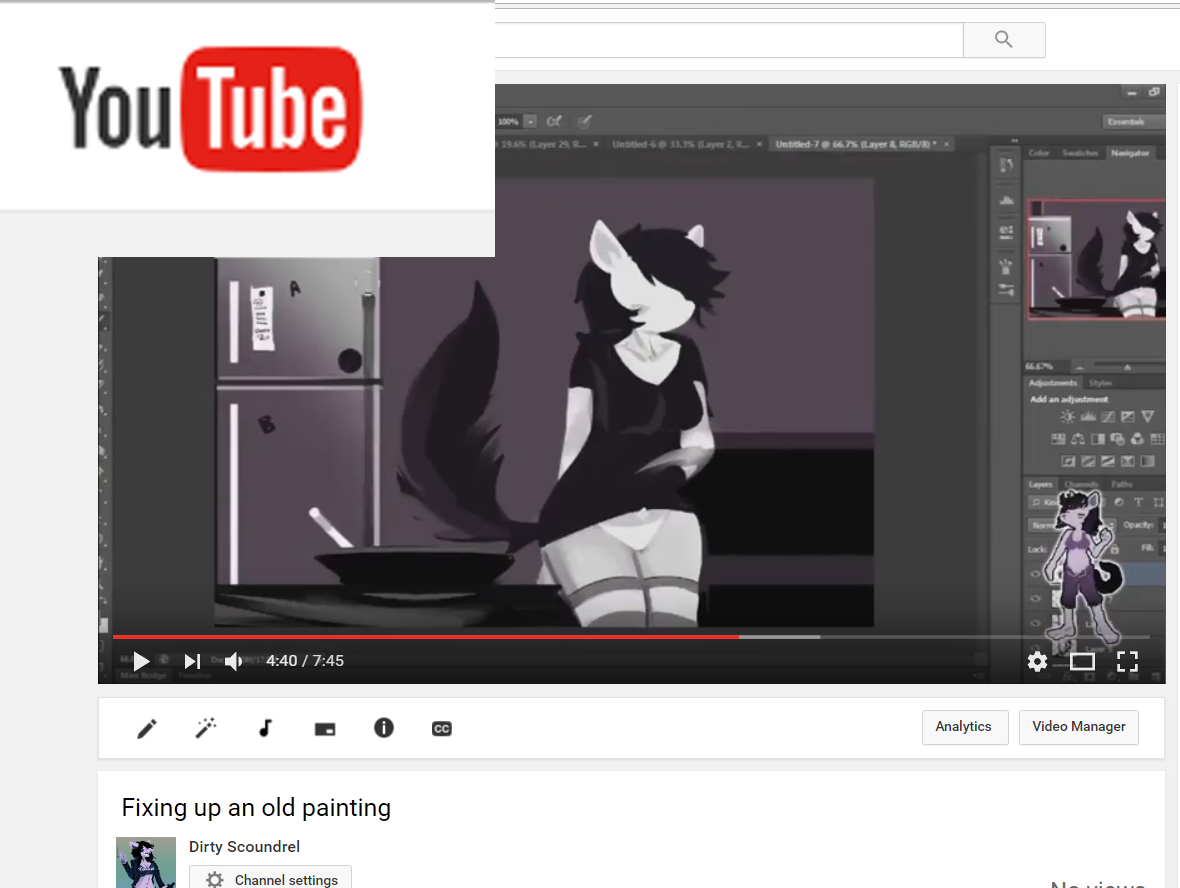Click the channel avatar thumbnail
The image size is (1180, 888).
click(146, 862)
